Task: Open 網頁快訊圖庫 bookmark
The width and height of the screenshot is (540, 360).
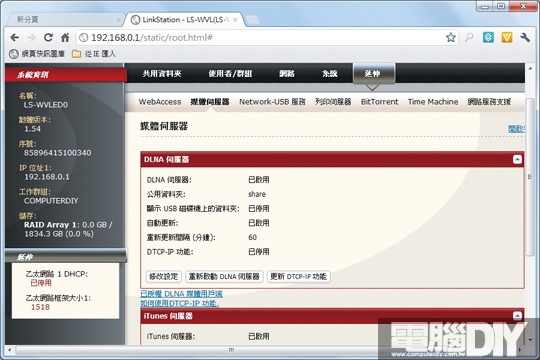Action: click(37, 54)
